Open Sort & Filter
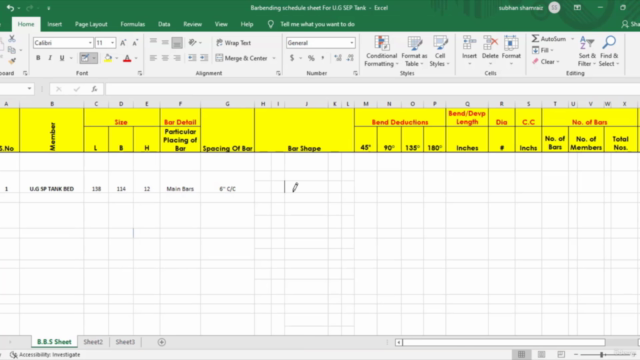Viewport: 640px width, 360px height. (587, 51)
